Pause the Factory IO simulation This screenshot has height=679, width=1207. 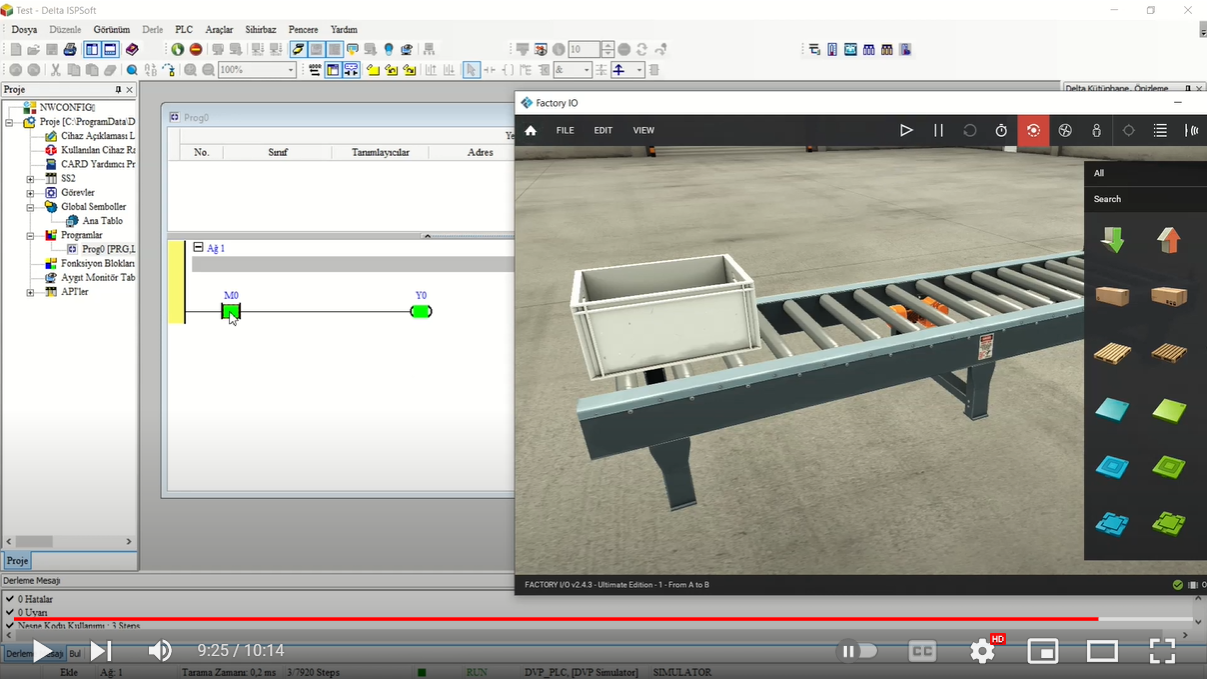pyautogui.click(x=938, y=130)
